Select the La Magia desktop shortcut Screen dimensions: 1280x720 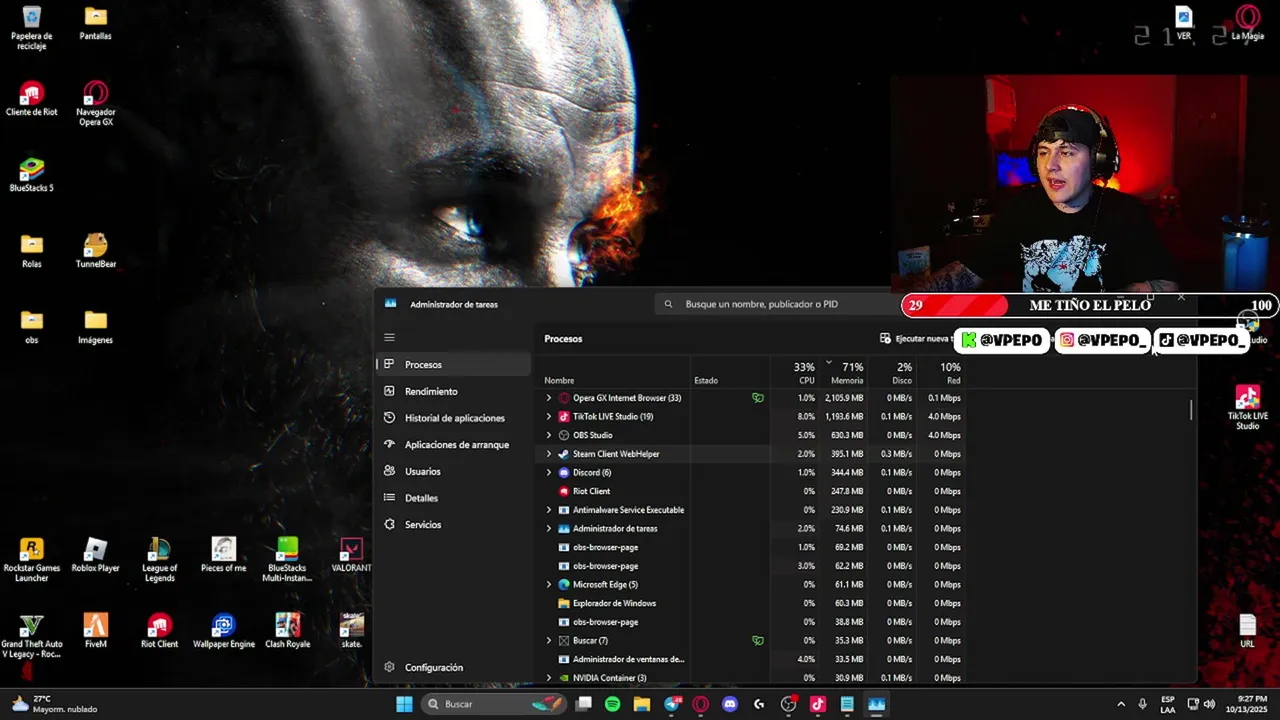coord(1247,23)
